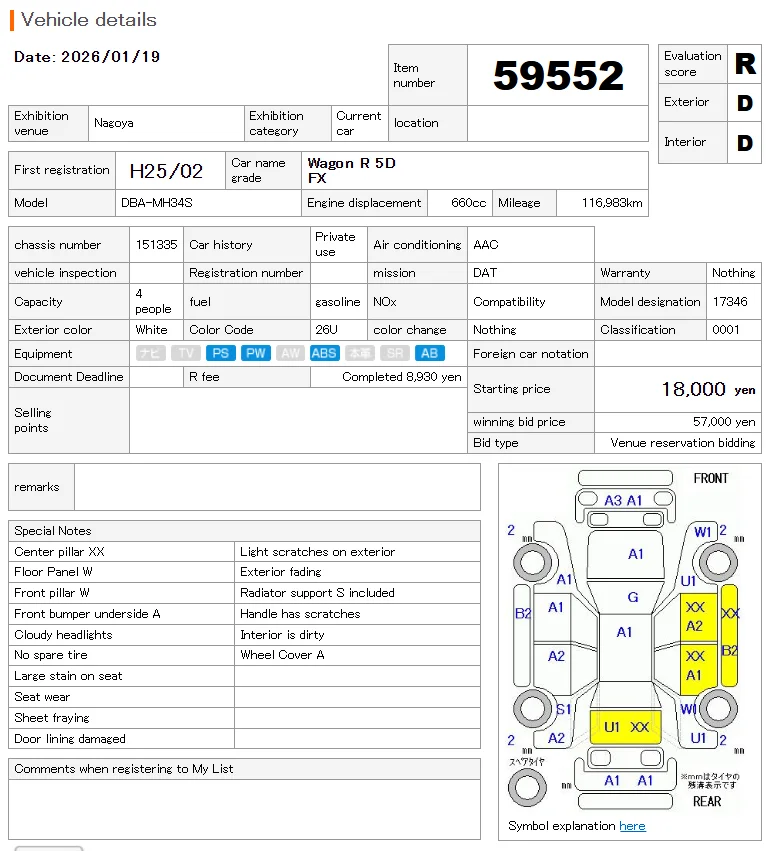This screenshot has width=766, height=851.
Task: Click the classification value 0001
Action: point(725,329)
